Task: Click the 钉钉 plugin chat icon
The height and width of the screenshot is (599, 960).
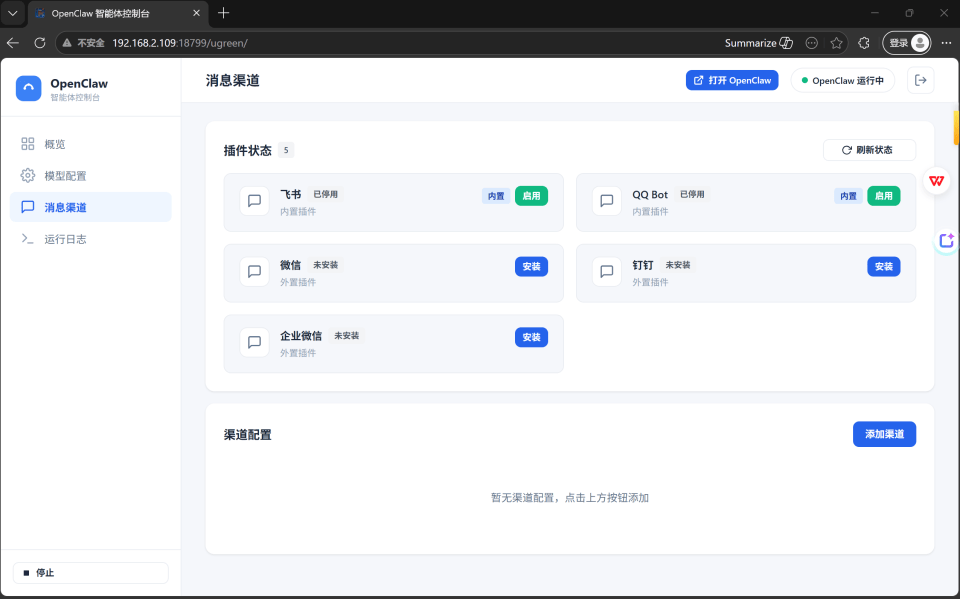Action: point(607,271)
